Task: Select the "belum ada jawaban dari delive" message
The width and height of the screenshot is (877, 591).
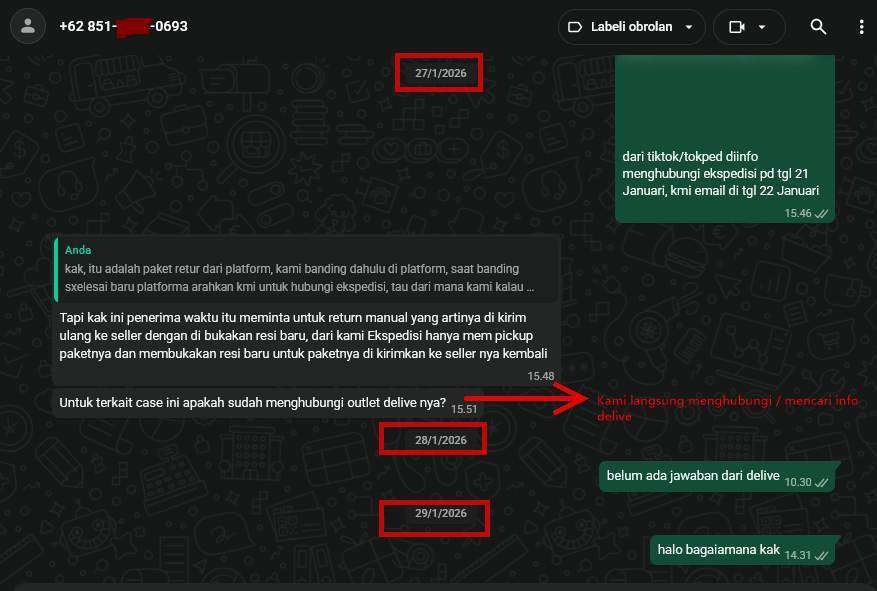Action: (x=693, y=476)
